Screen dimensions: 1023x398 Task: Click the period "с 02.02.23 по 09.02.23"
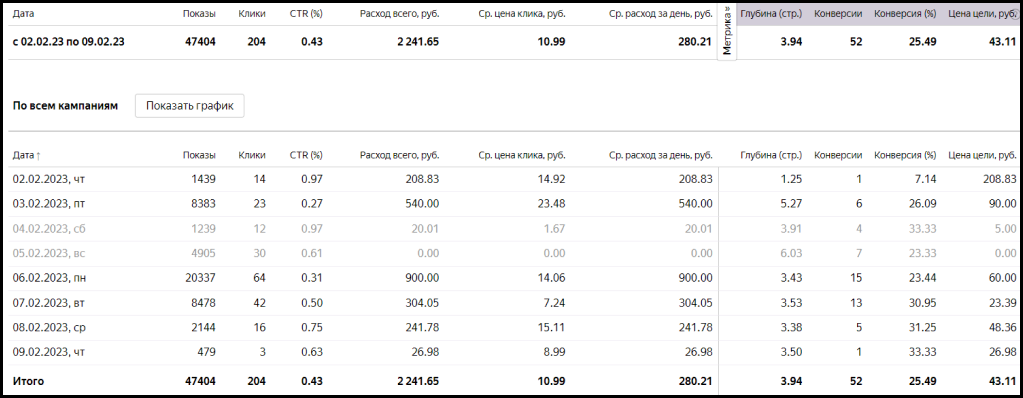69,42
